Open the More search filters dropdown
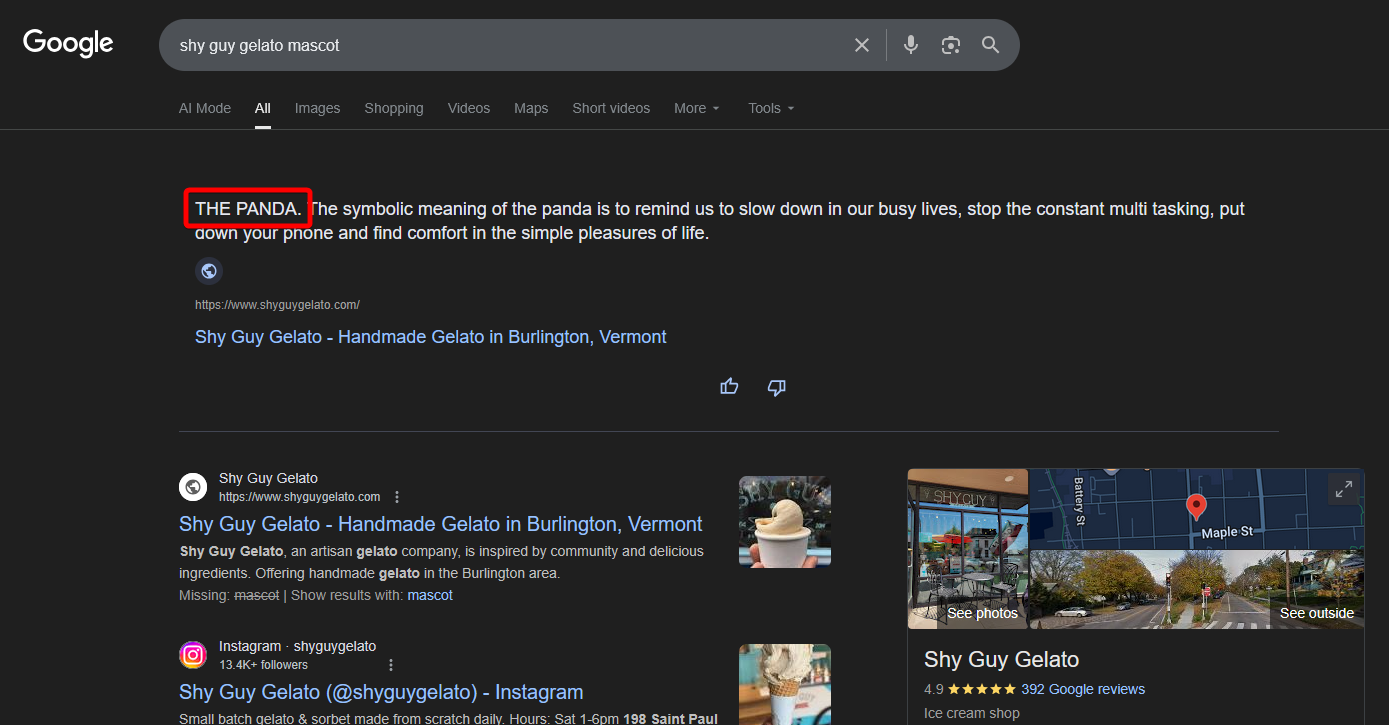This screenshot has height=725, width=1389. tap(697, 108)
